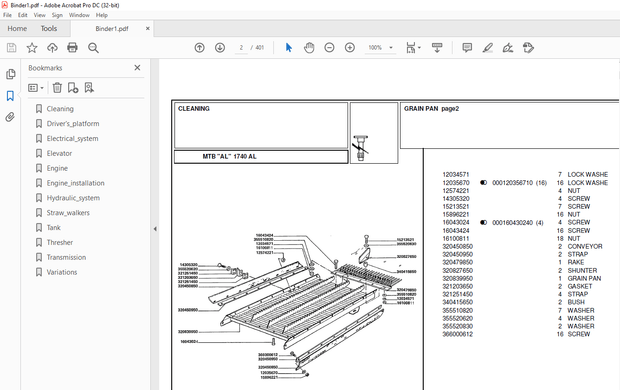Click the GRAIN PAN part name

(584, 278)
